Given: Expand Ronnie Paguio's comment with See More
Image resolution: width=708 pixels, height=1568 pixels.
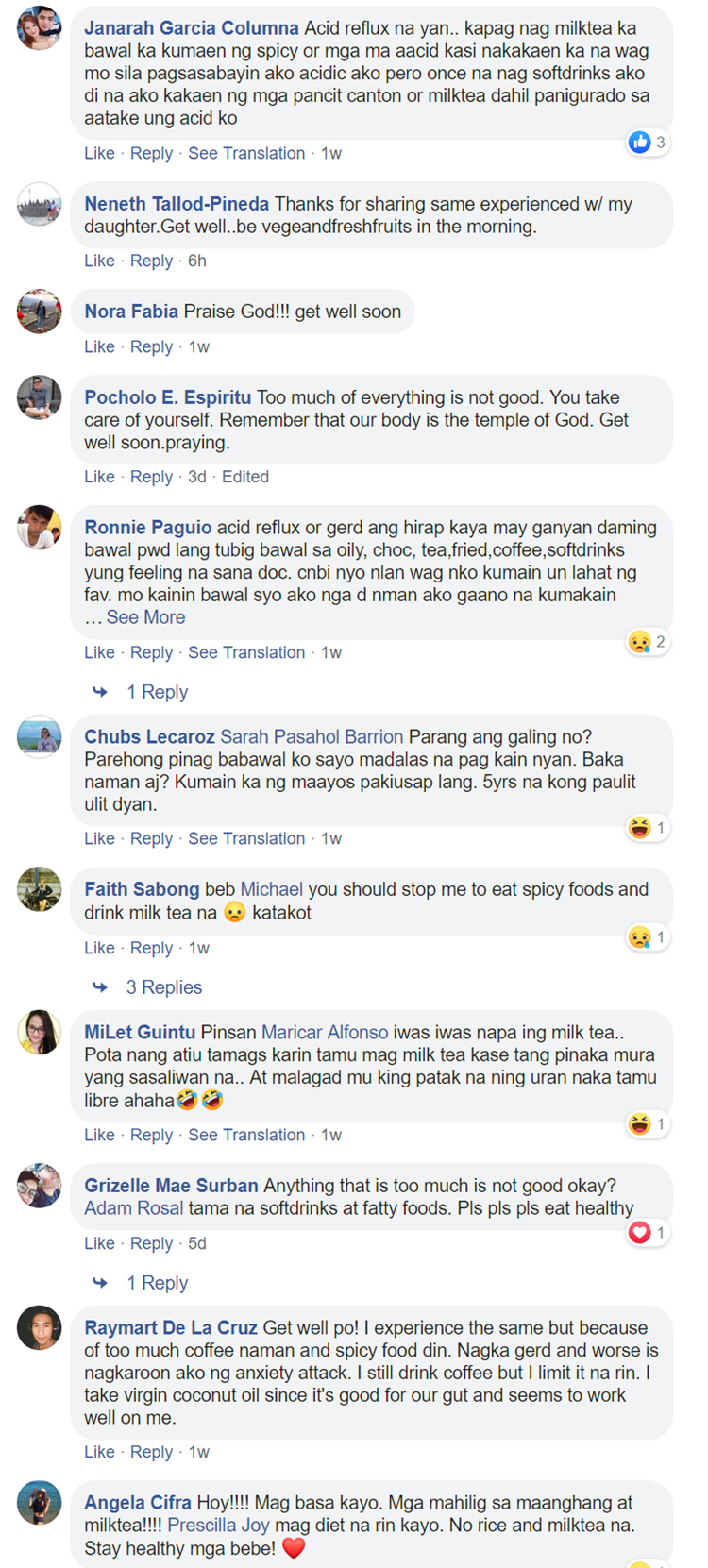Looking at the screenshot, I should click(145, 617).
